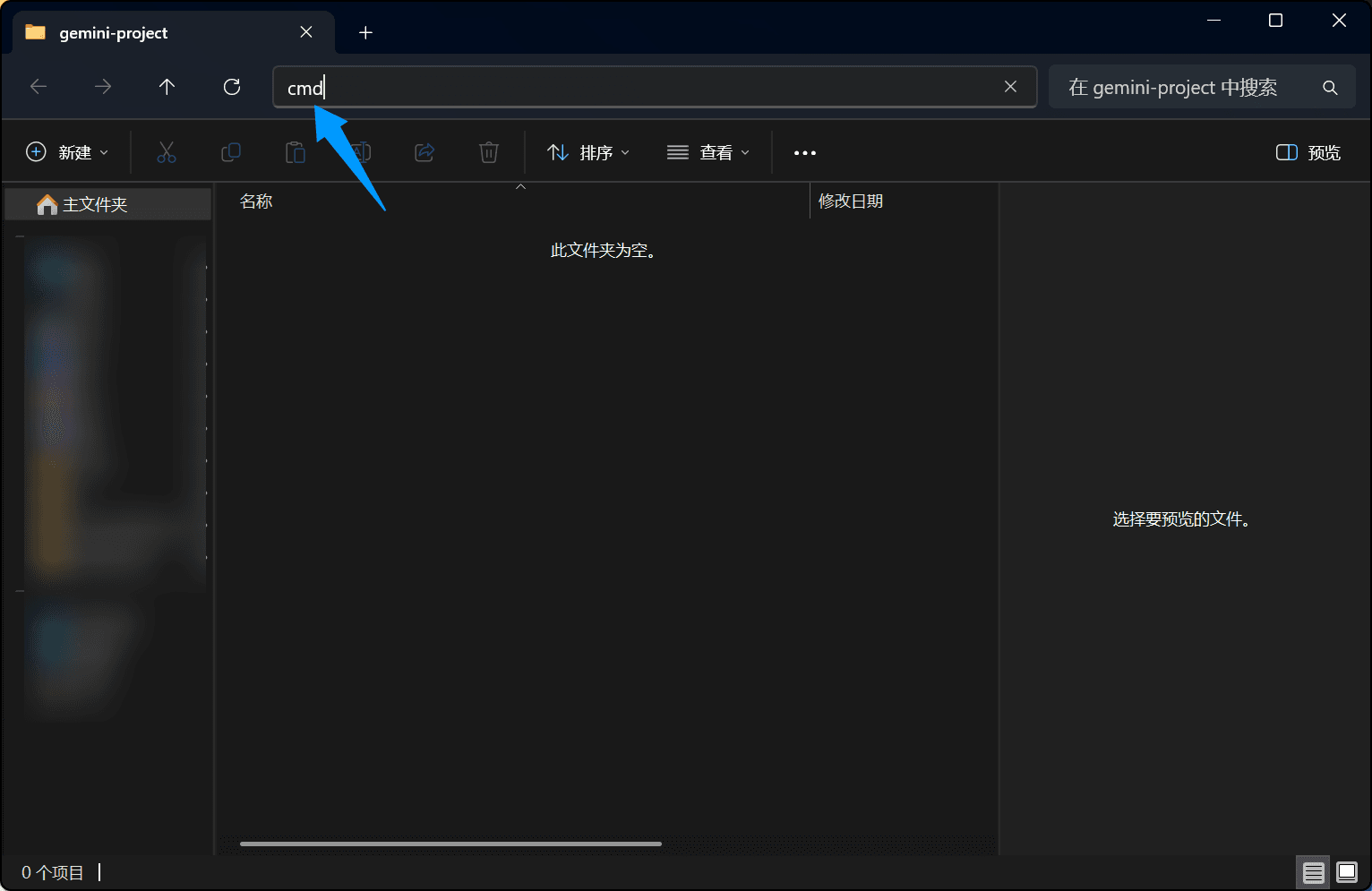Switch to details list view

1314,872
